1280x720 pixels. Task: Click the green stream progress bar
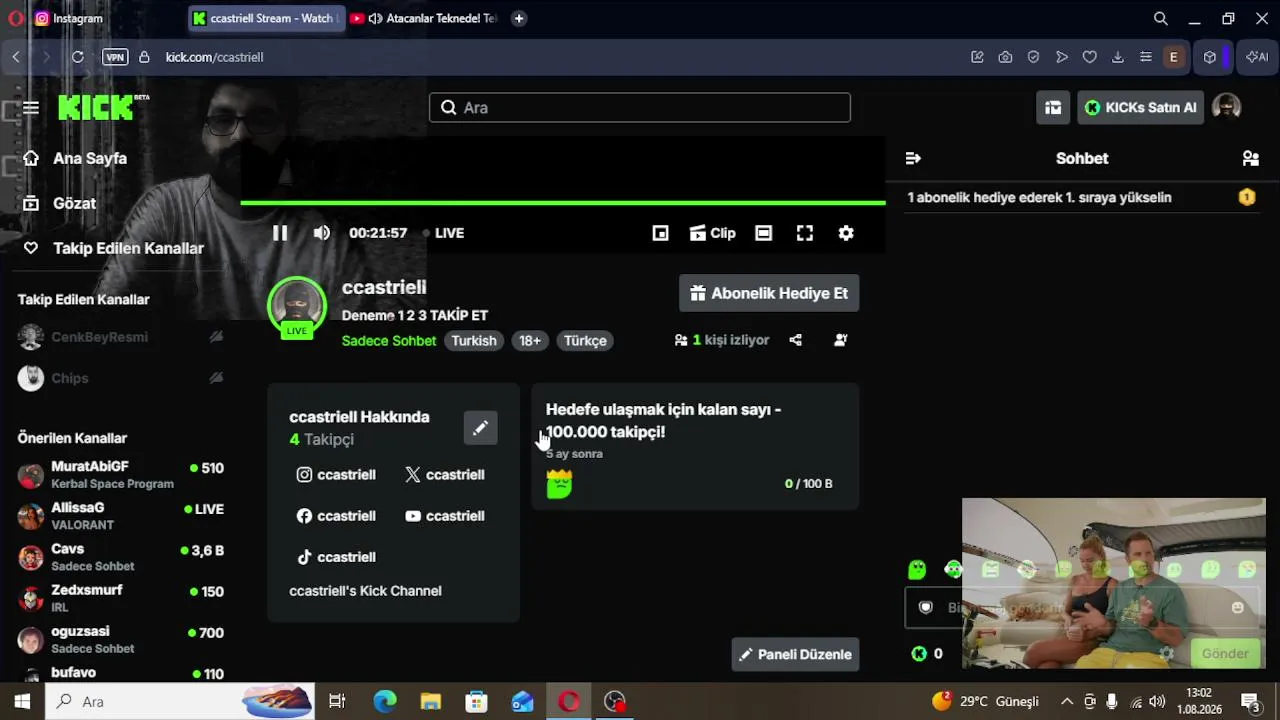tap(563, 203)
